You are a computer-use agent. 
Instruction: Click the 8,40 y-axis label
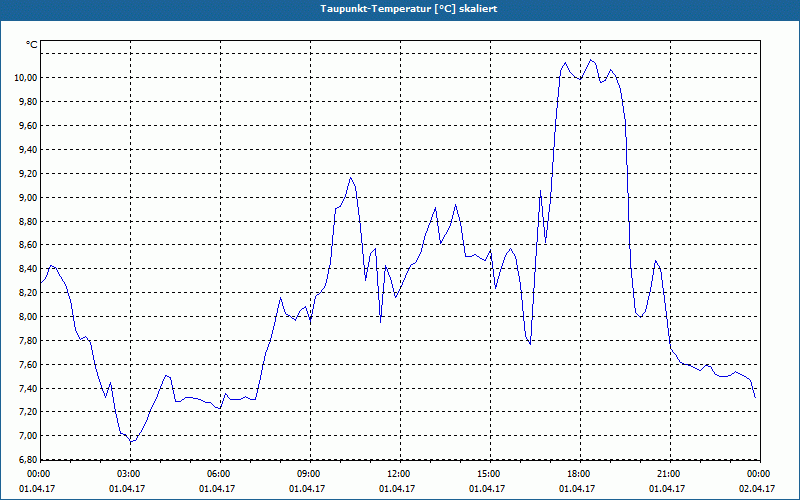tap(28, 269)
